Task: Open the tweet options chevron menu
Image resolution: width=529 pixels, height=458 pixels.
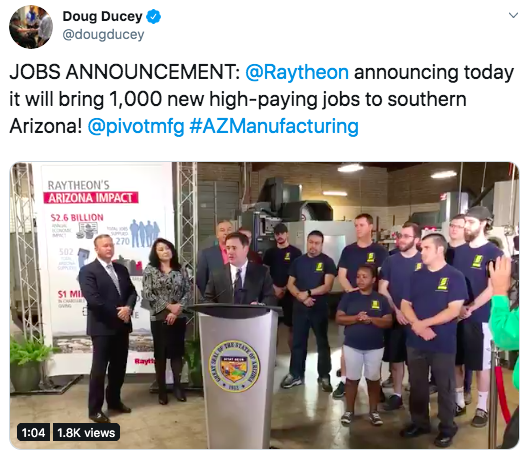Action: tap(513, 16)
